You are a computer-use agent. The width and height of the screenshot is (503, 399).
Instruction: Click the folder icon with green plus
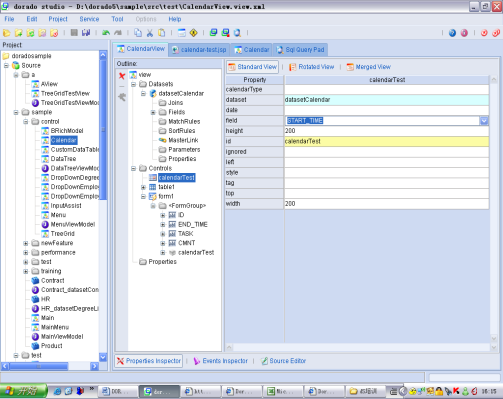(x=18, y=33)
